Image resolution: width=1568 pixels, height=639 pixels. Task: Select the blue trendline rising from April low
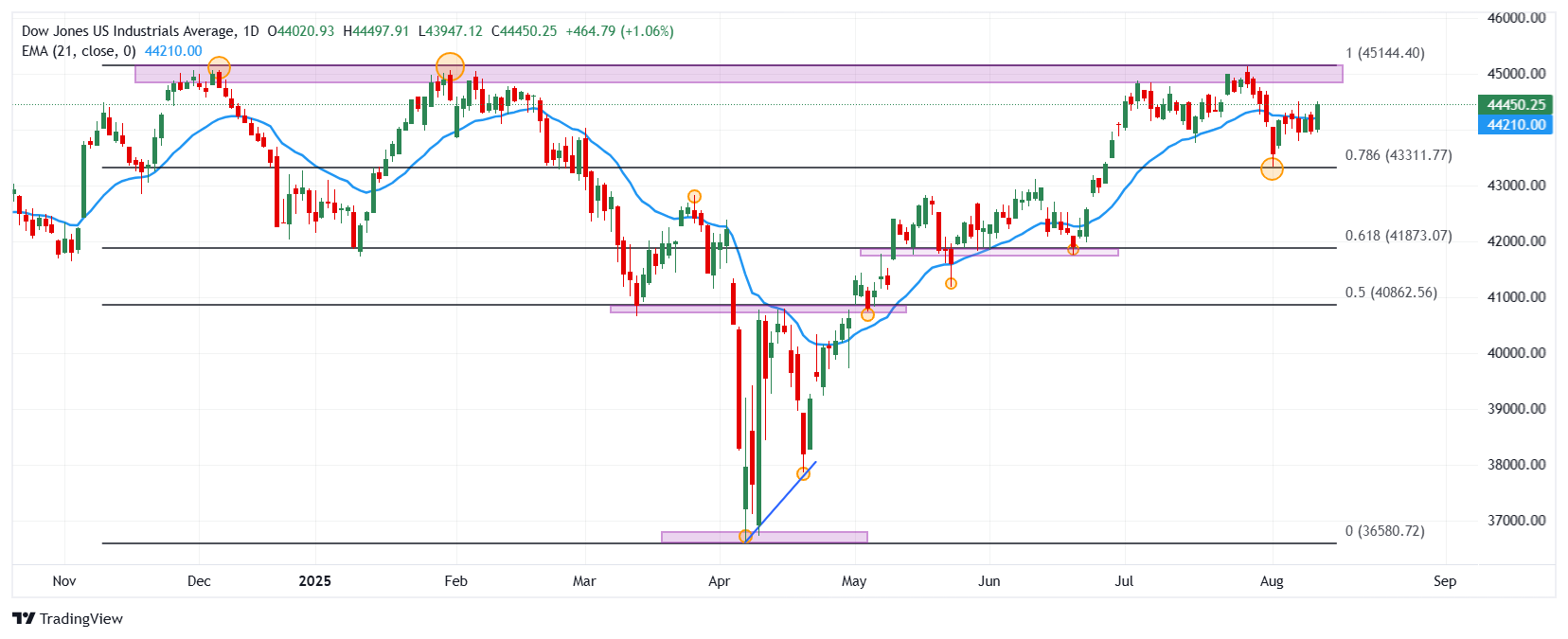(781, 500)
